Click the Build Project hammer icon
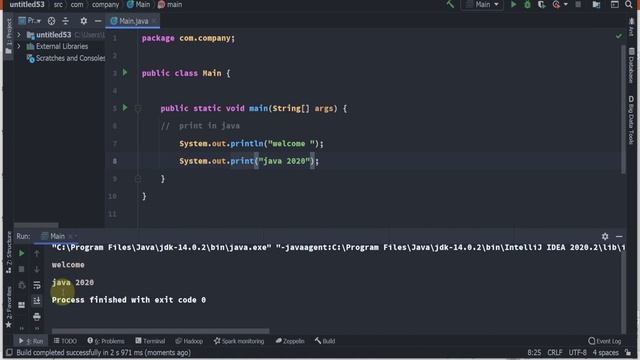This screenshot has height=360, width=640. [x=450, y=4]
